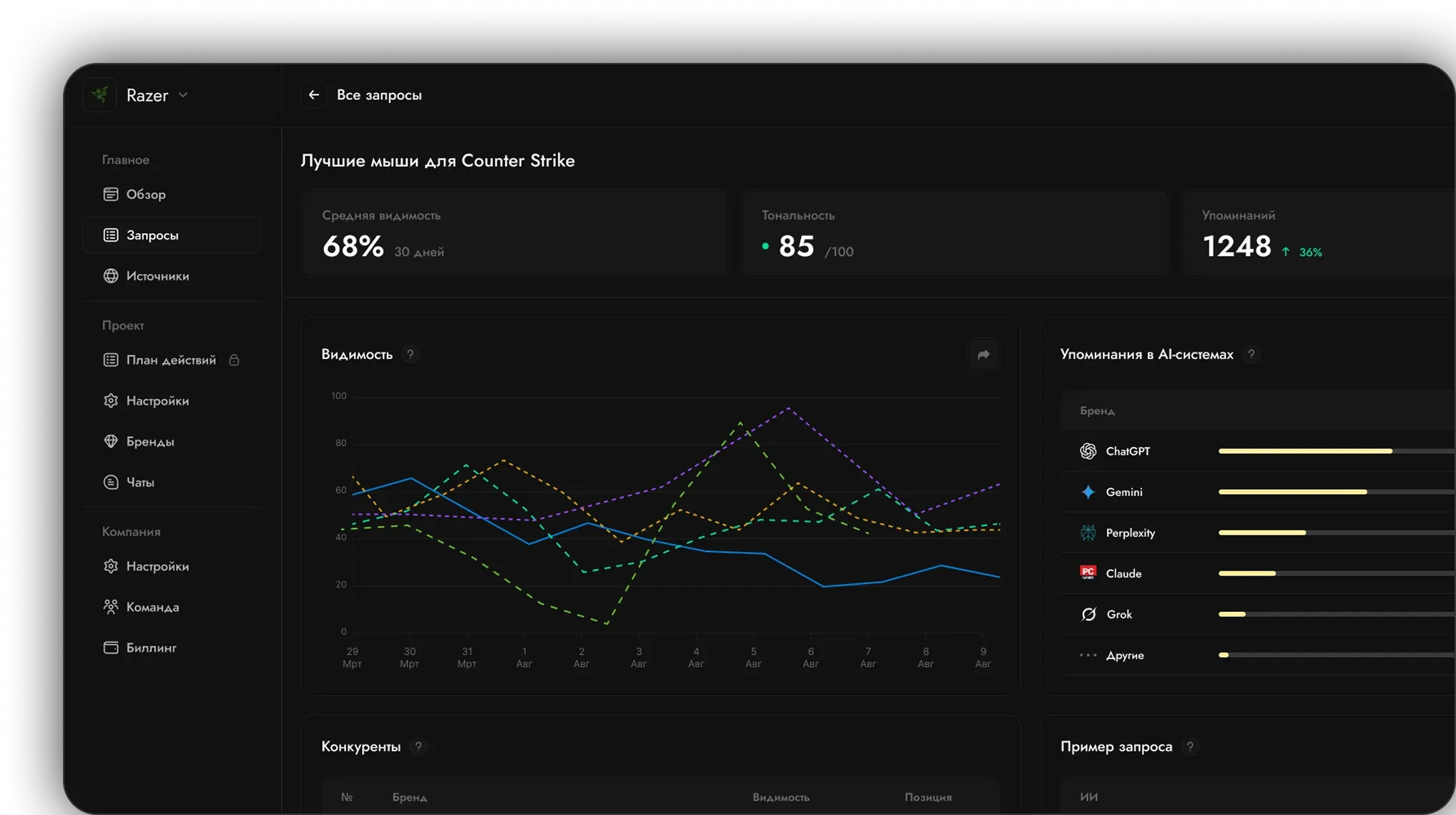Click the help icon next to Конкуренты

418,746
